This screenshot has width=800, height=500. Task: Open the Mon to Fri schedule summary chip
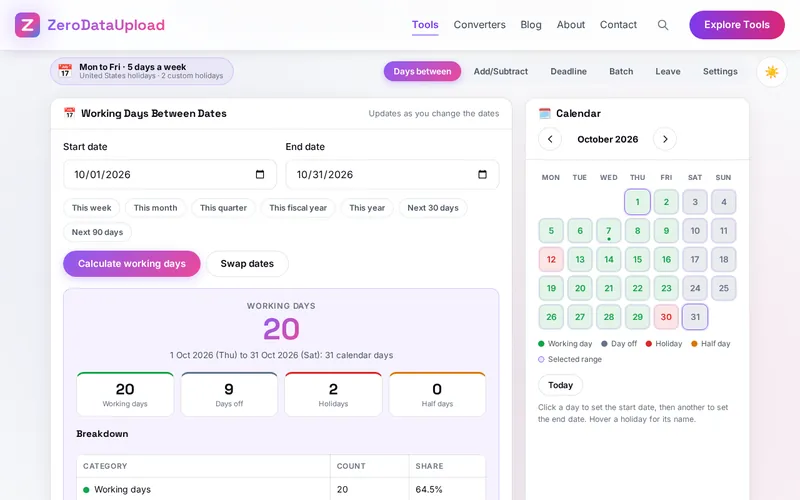[142, 71]
